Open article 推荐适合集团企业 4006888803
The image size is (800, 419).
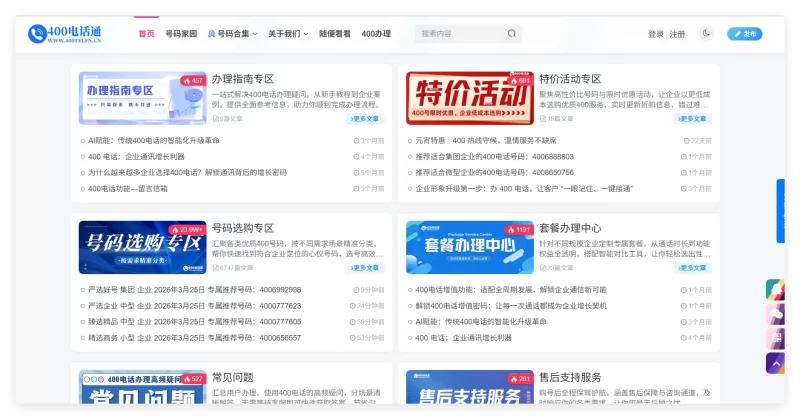[x=494, y=157]
